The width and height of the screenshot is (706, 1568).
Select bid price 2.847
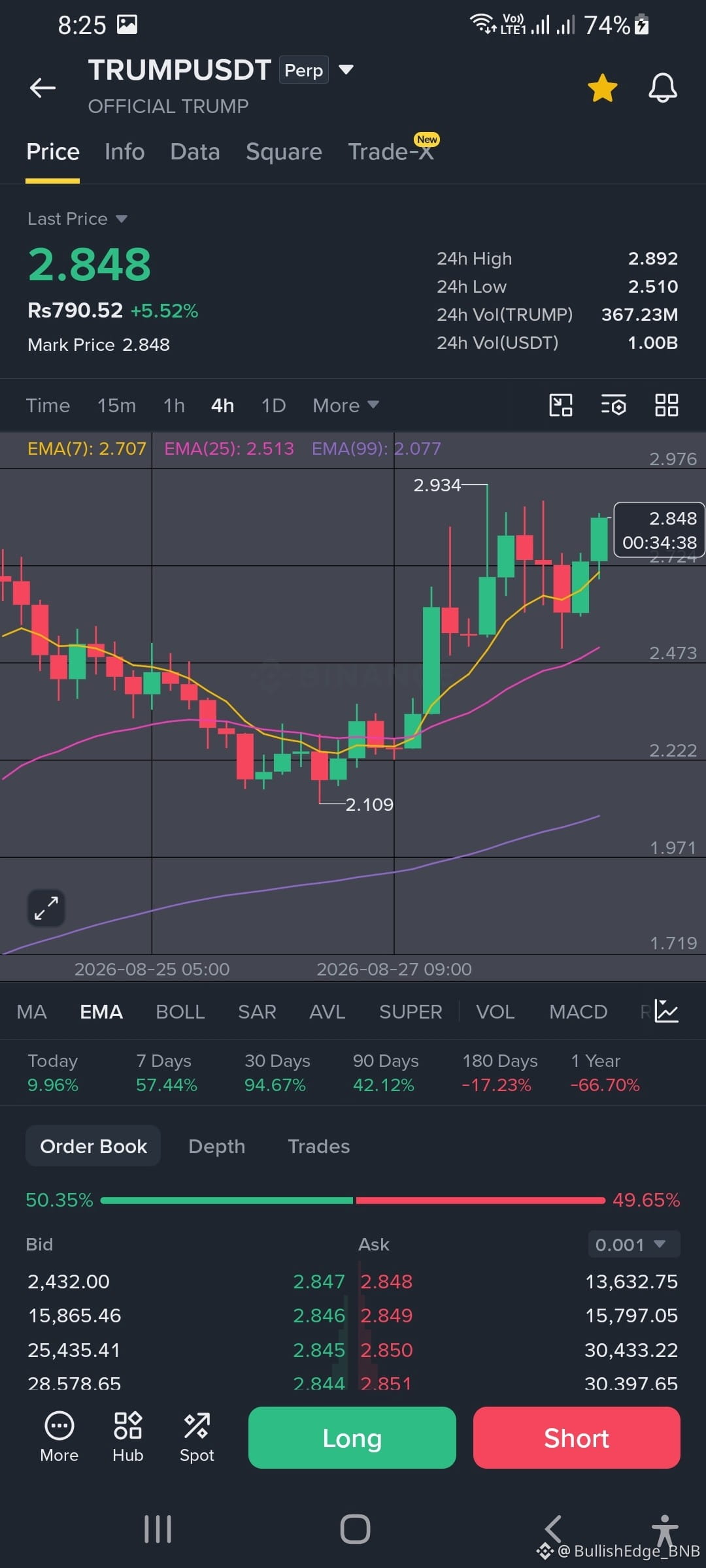click(318, 1281)
